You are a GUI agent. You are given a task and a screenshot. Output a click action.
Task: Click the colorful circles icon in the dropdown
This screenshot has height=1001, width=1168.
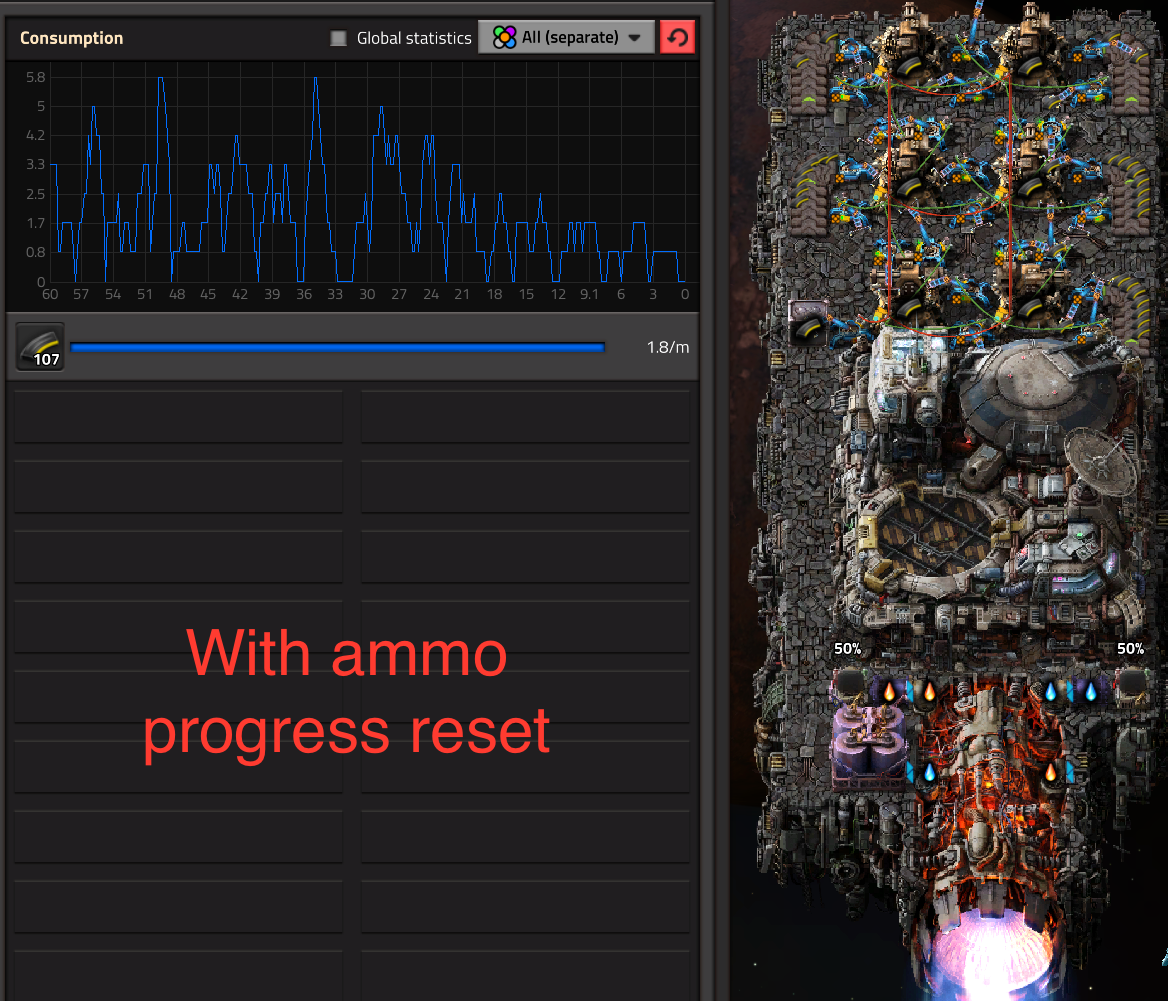click(x=504, y=37)
